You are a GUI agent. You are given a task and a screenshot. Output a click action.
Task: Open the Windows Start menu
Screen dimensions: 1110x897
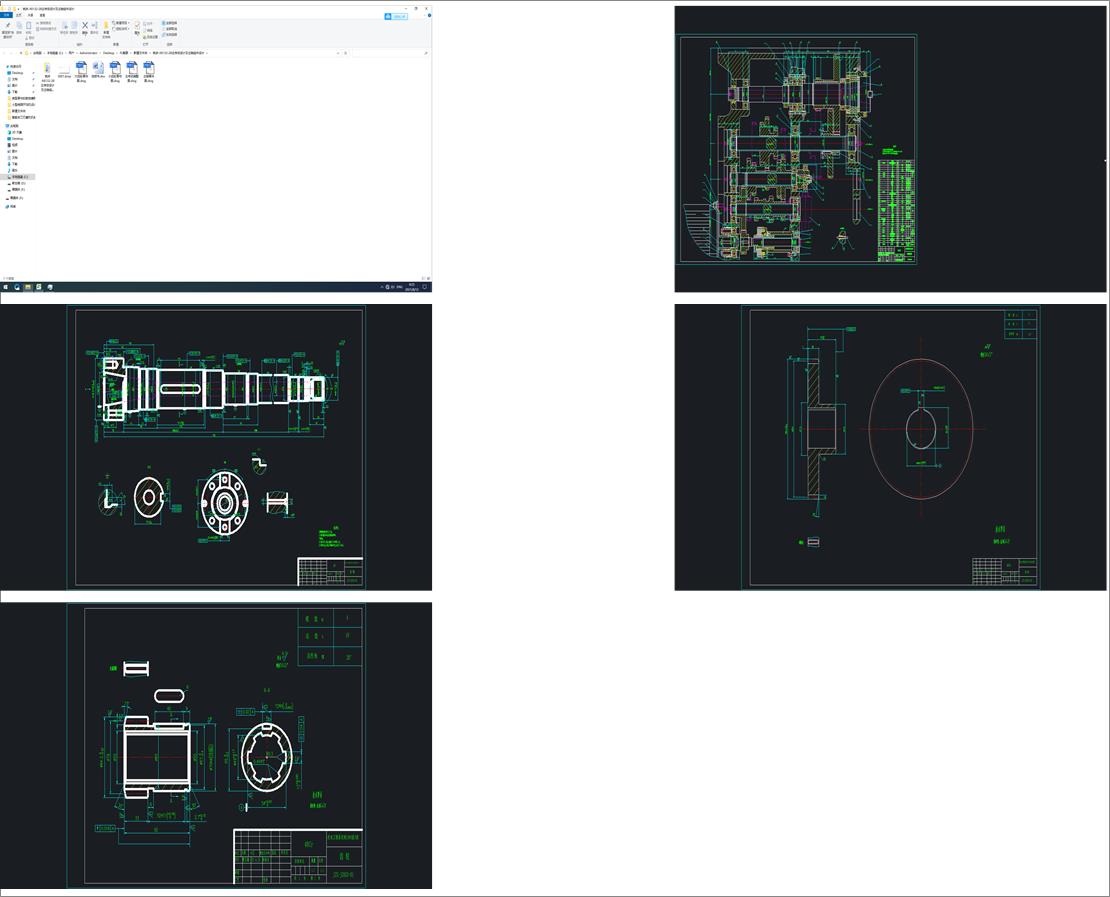pos(6,287)
